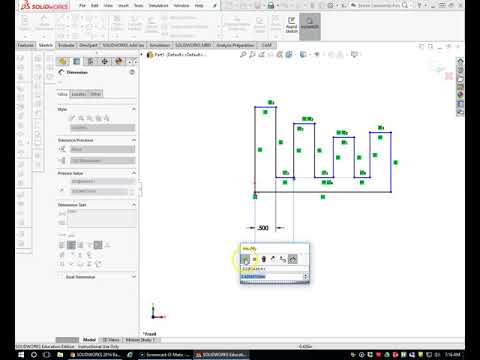Viewport: 480px width, 360px height.
Task: Open the Insert menu
Action: tap(123, 6)
